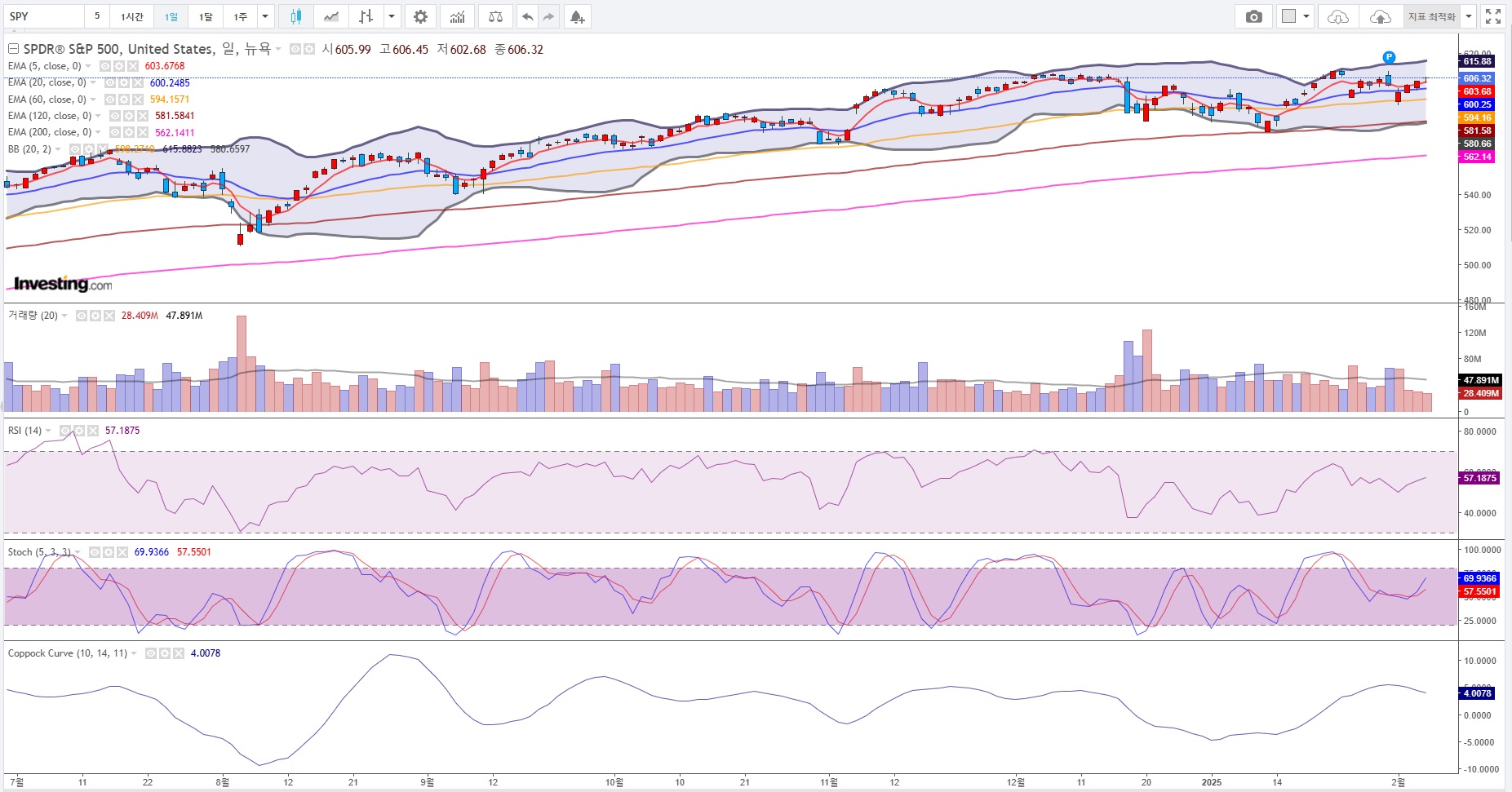The image size is (1512, 792).
Task: Toggle visibility of the RSI (14) indicator
Action: (x=65, y=431)
